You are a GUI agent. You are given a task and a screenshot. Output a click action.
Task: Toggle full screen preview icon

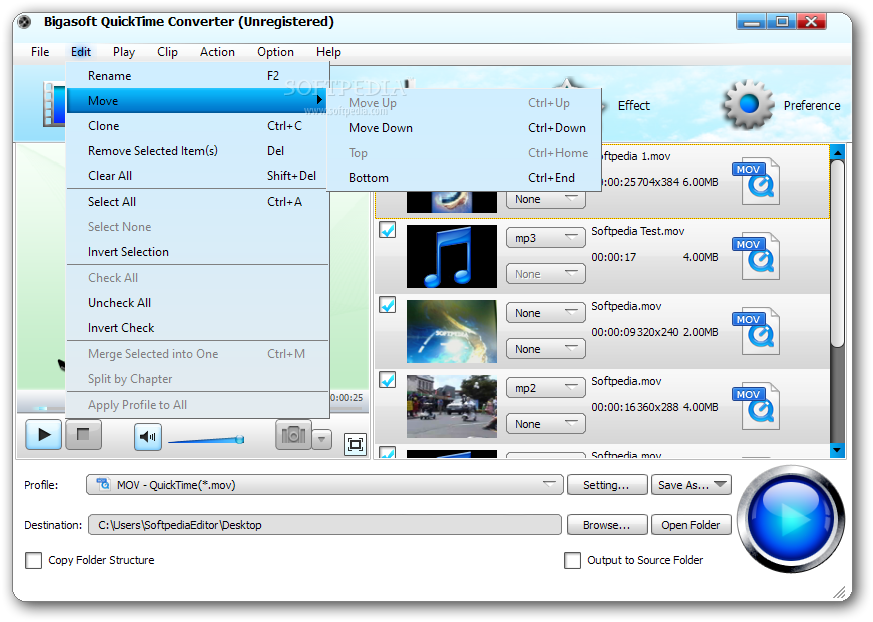coord(355,444)
